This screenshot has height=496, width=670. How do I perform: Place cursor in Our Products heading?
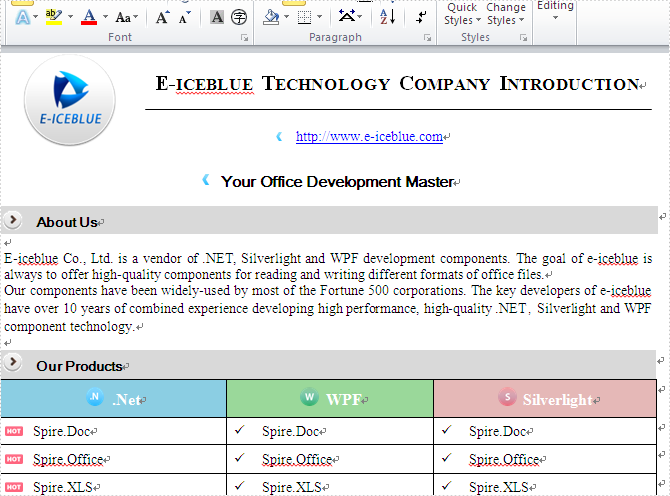point(79,366)
